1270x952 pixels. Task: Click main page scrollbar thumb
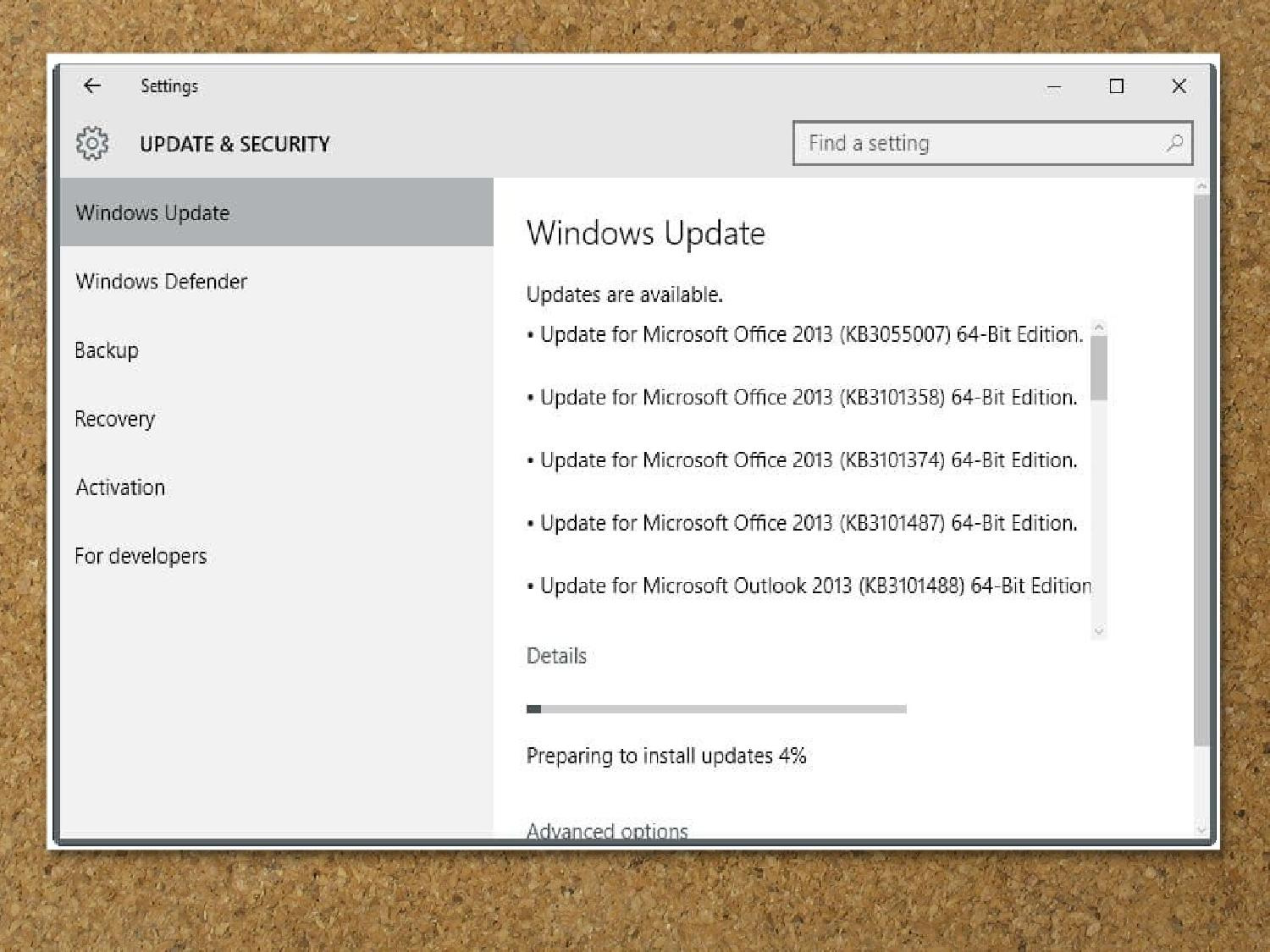pos(1201,470)
